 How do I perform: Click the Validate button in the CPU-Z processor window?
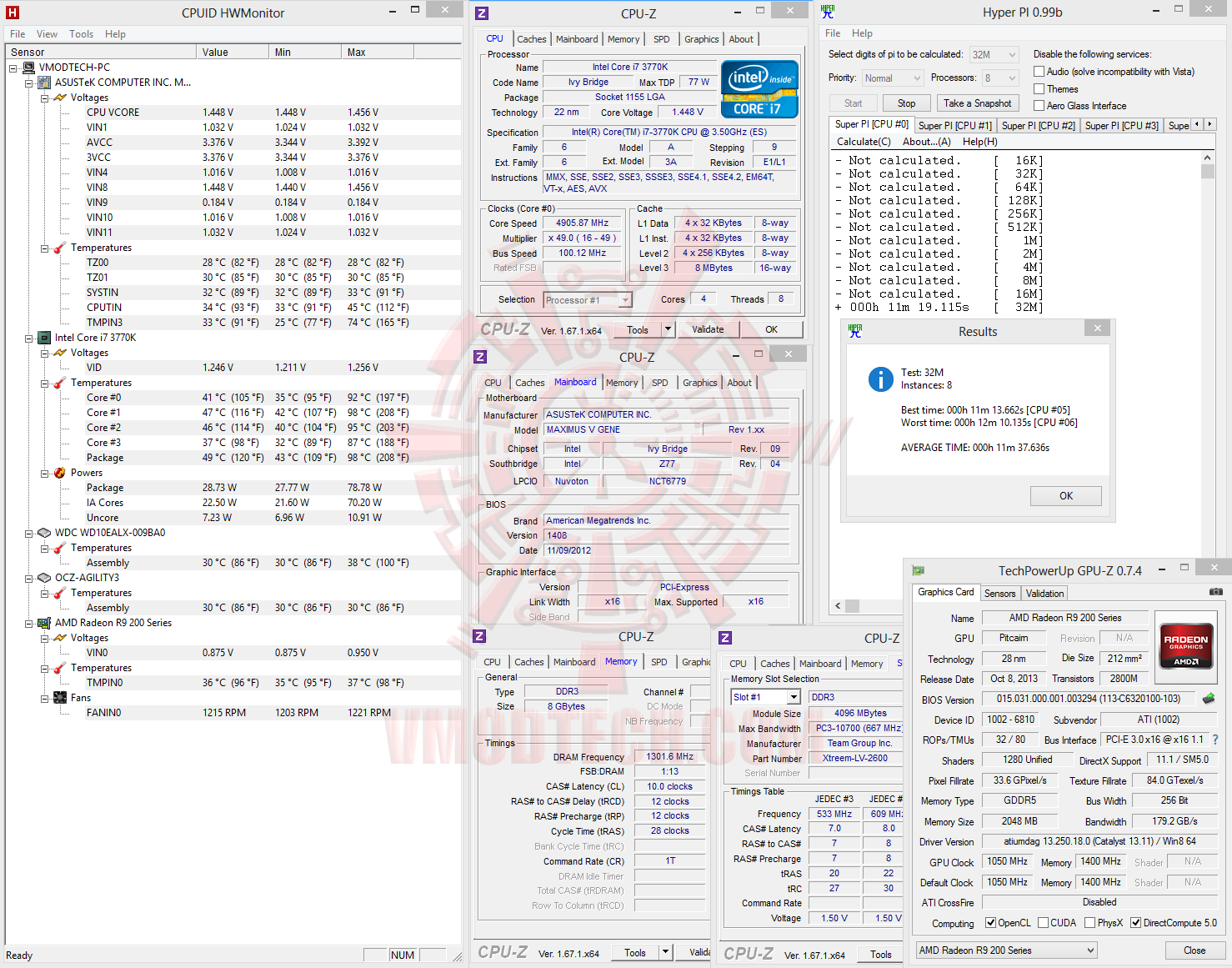click(708, 329)
